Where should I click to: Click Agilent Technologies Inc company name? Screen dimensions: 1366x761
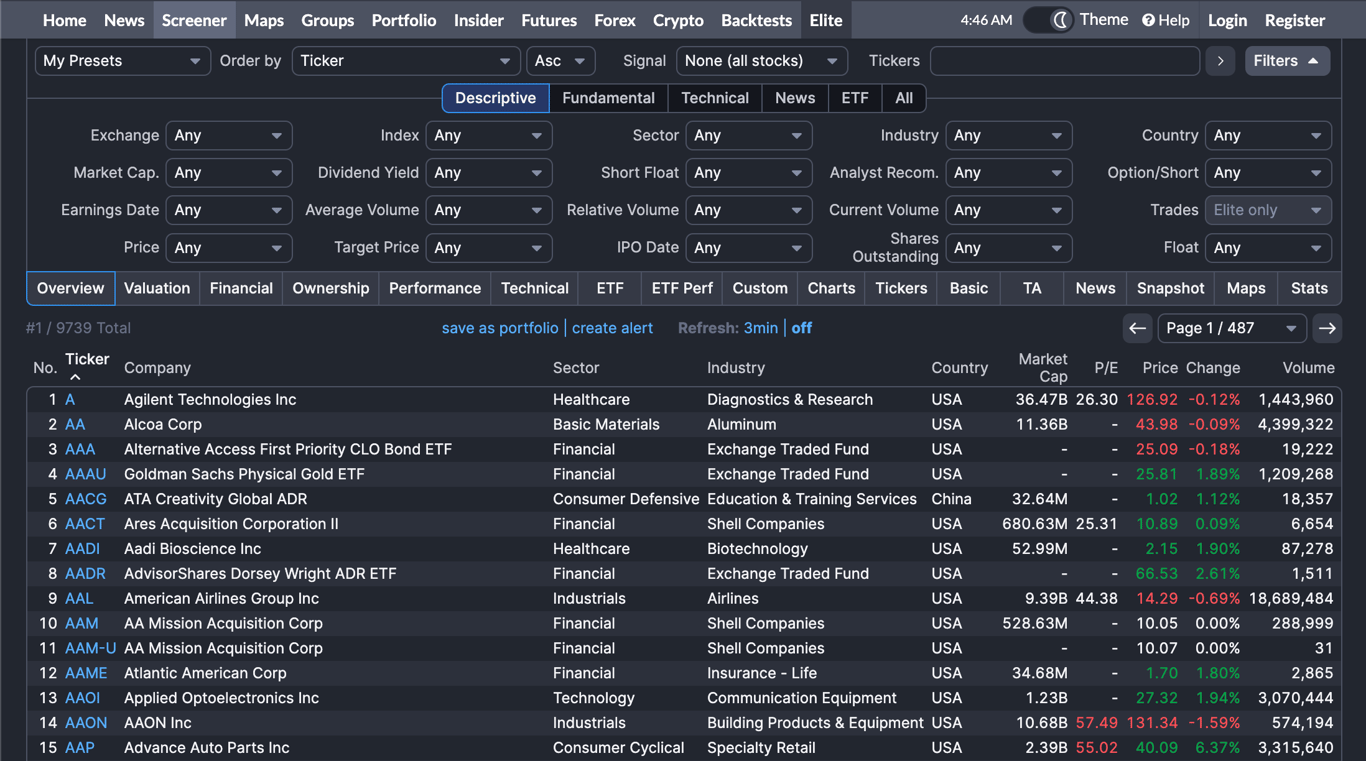[x=210, y=399]
